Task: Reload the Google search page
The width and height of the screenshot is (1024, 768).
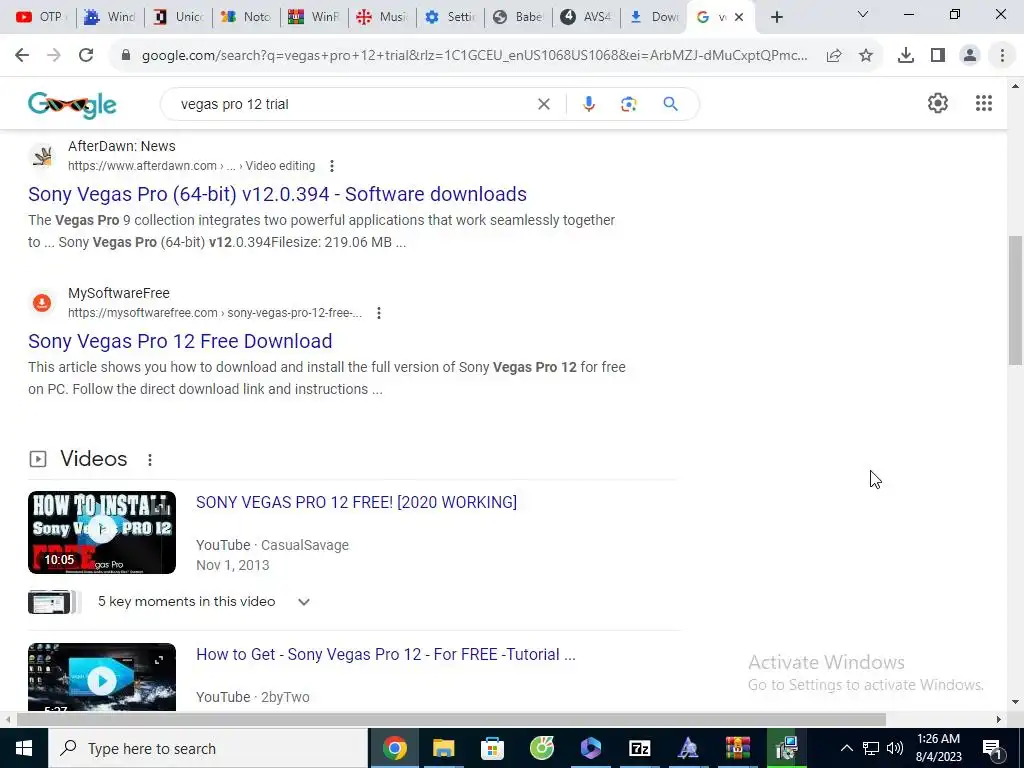Action: click(86, 56)
